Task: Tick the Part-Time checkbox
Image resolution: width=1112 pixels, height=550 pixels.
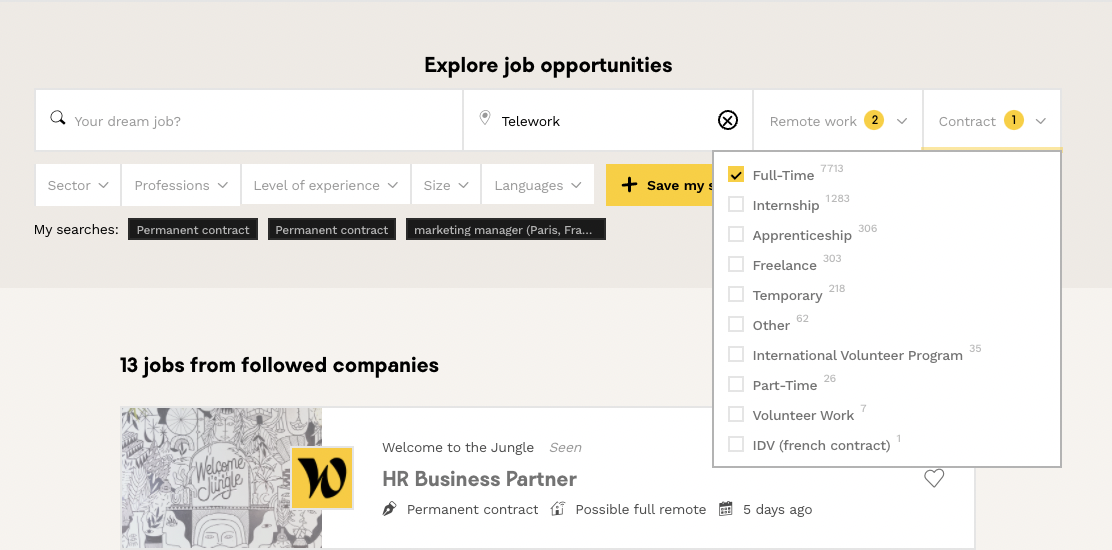Action: pos(736,385)
